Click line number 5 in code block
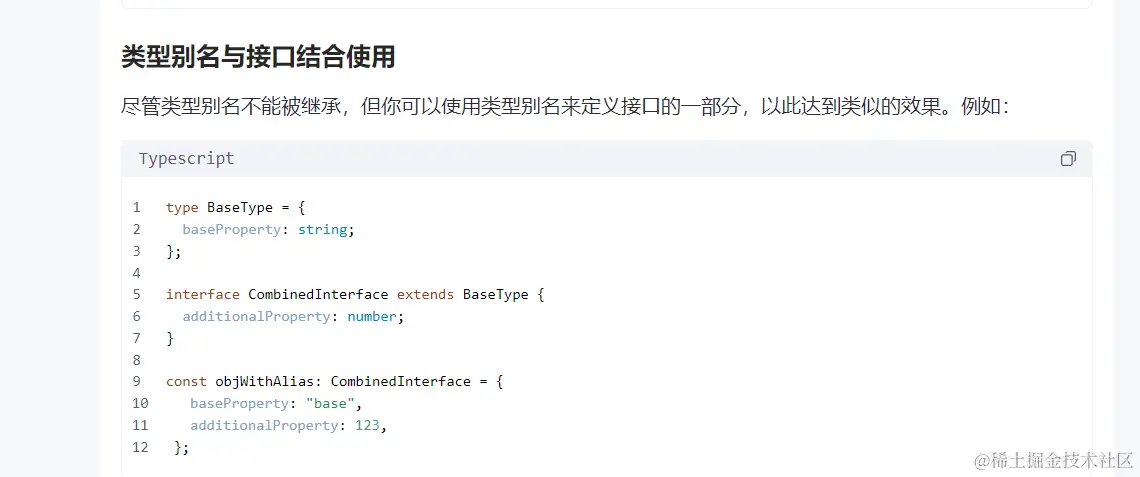 [137, 295]
